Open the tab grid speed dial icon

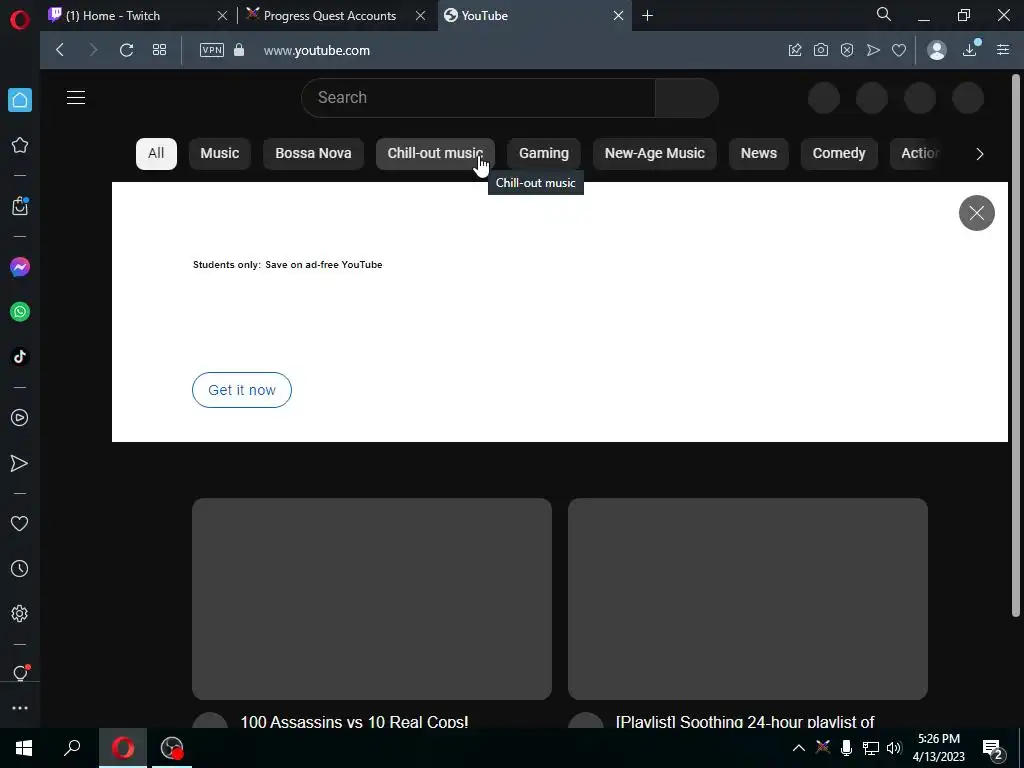(x=159, y=50)
